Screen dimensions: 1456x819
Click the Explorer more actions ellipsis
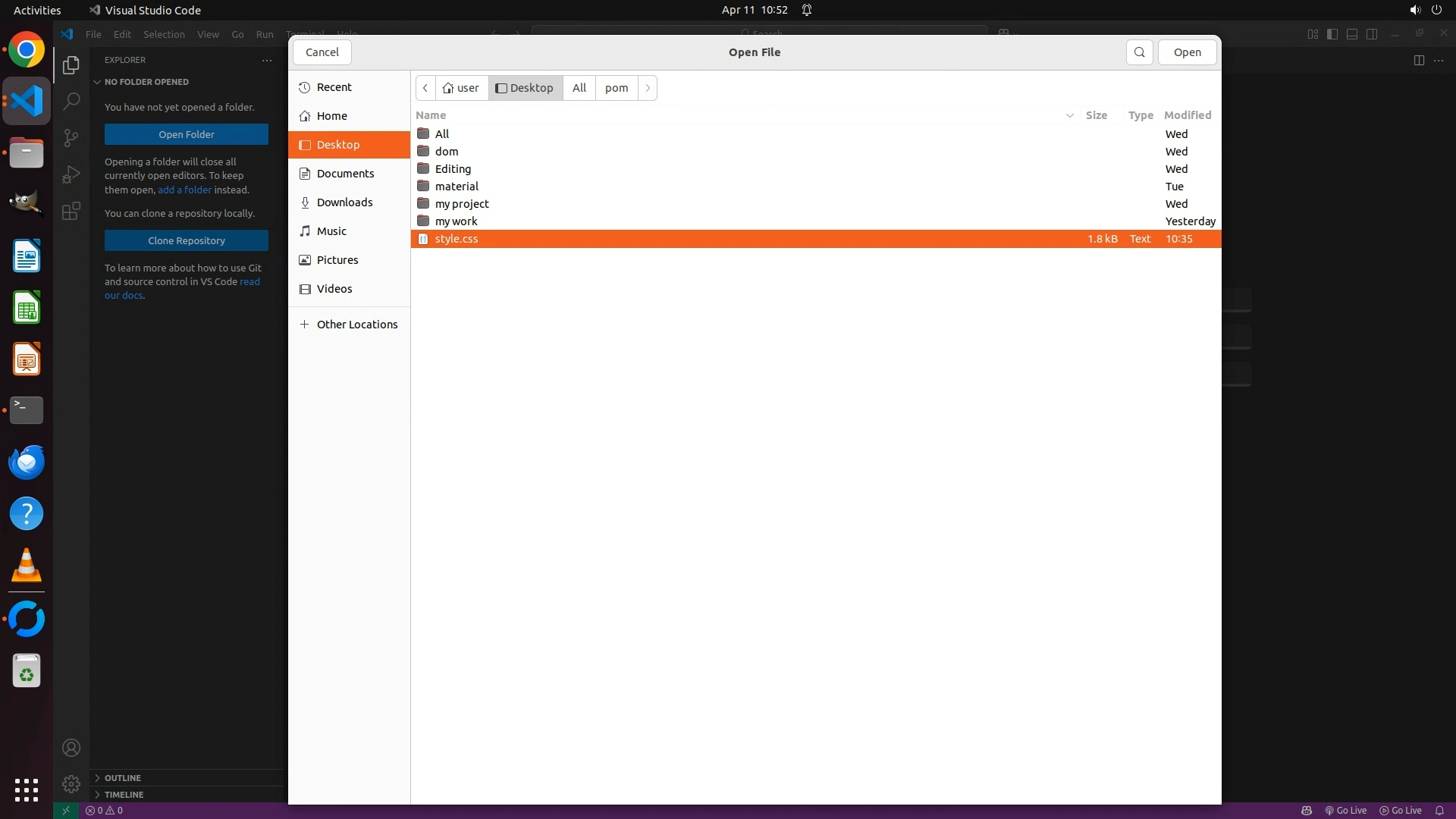(x=267, y=60)
